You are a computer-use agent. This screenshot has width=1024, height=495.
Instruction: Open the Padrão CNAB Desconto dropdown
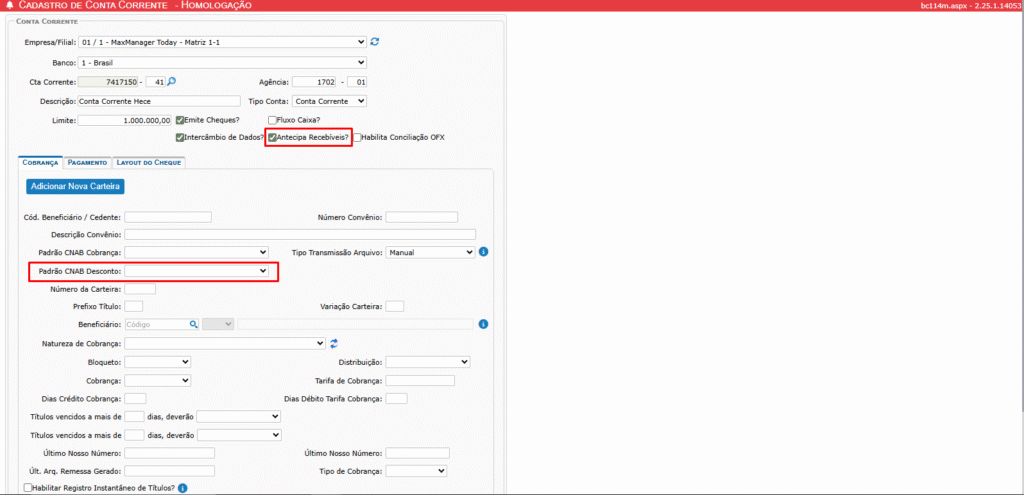pyautogui.click(x=196, y=271)
